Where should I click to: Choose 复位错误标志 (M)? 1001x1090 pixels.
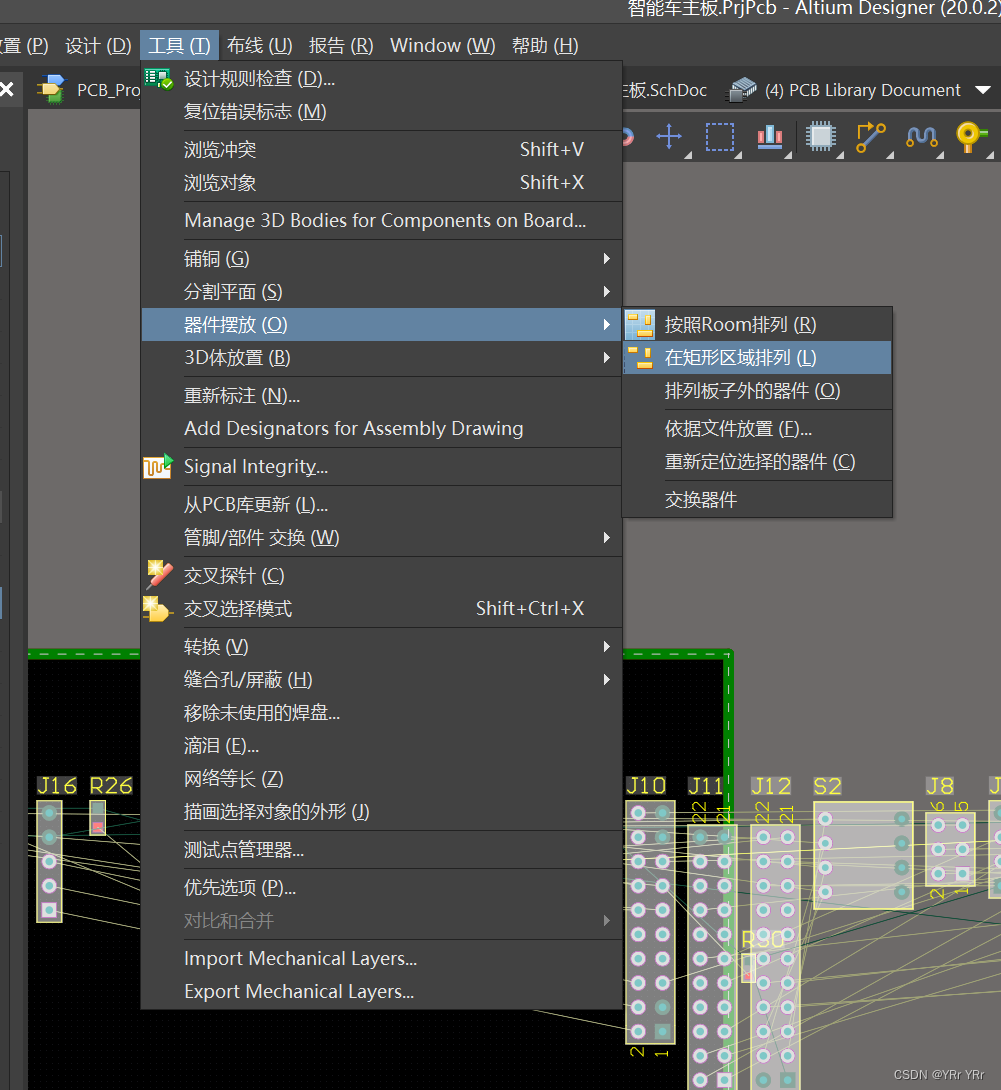click(x=381, y=112)
